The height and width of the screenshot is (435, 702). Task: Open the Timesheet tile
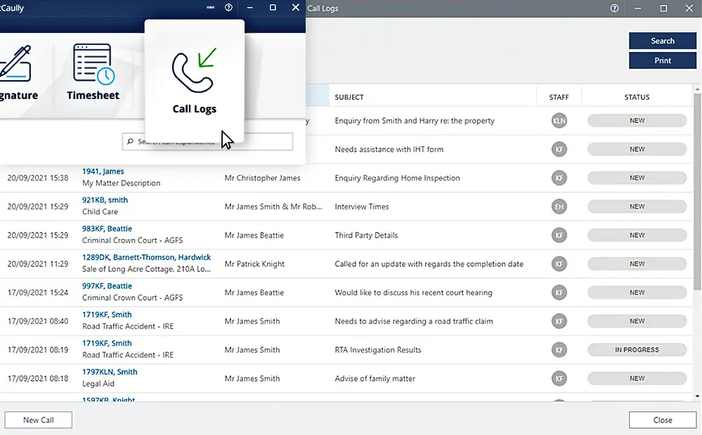[x=93, y=72]
